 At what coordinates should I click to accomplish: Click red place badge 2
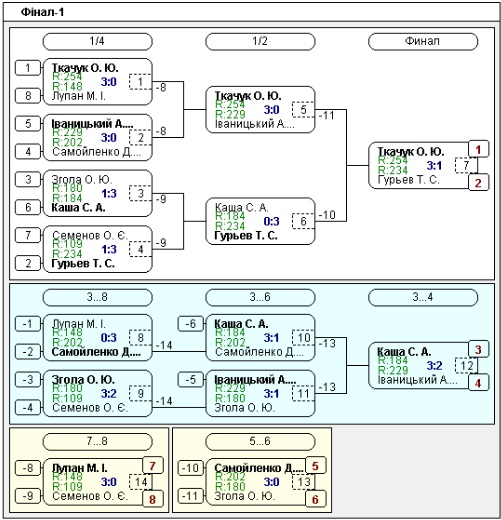pyautogui.click(x=478, y=182)
